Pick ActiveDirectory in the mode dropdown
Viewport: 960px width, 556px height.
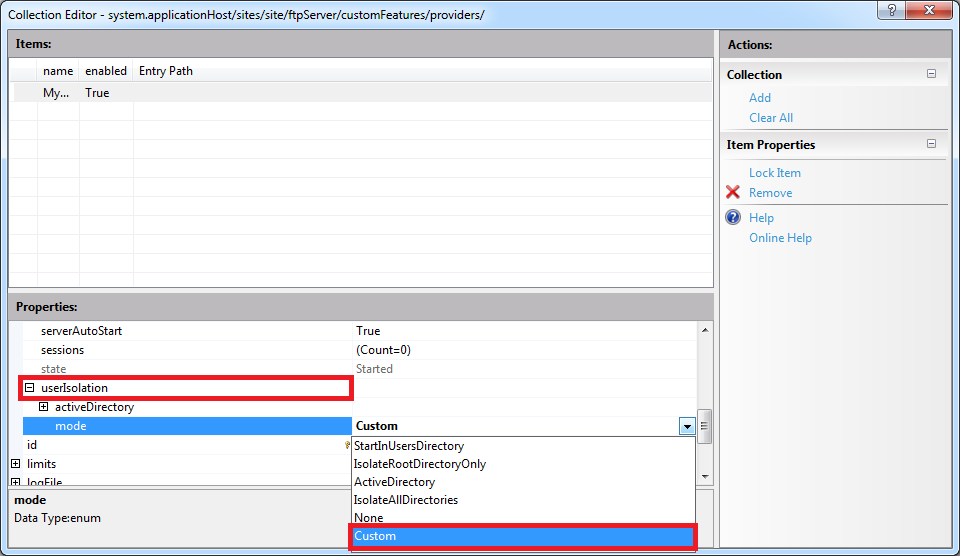tap(395, 482)
